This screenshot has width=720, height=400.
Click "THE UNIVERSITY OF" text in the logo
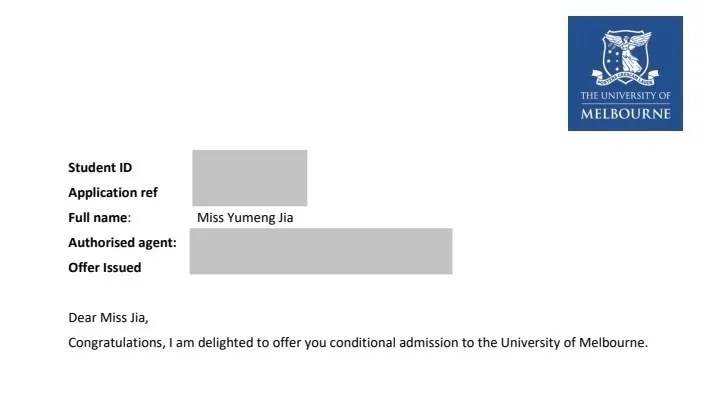point(625,96)
